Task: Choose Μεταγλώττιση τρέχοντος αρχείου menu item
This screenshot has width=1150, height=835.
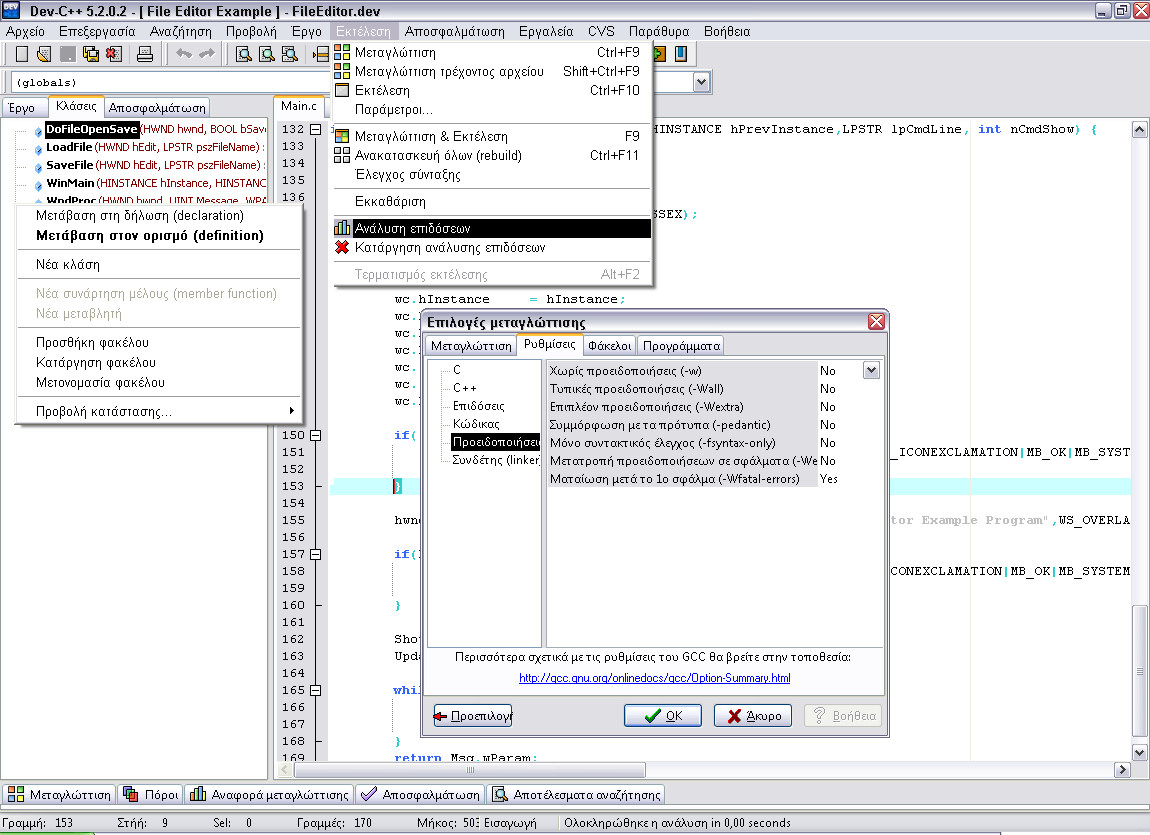Action: 492,72
